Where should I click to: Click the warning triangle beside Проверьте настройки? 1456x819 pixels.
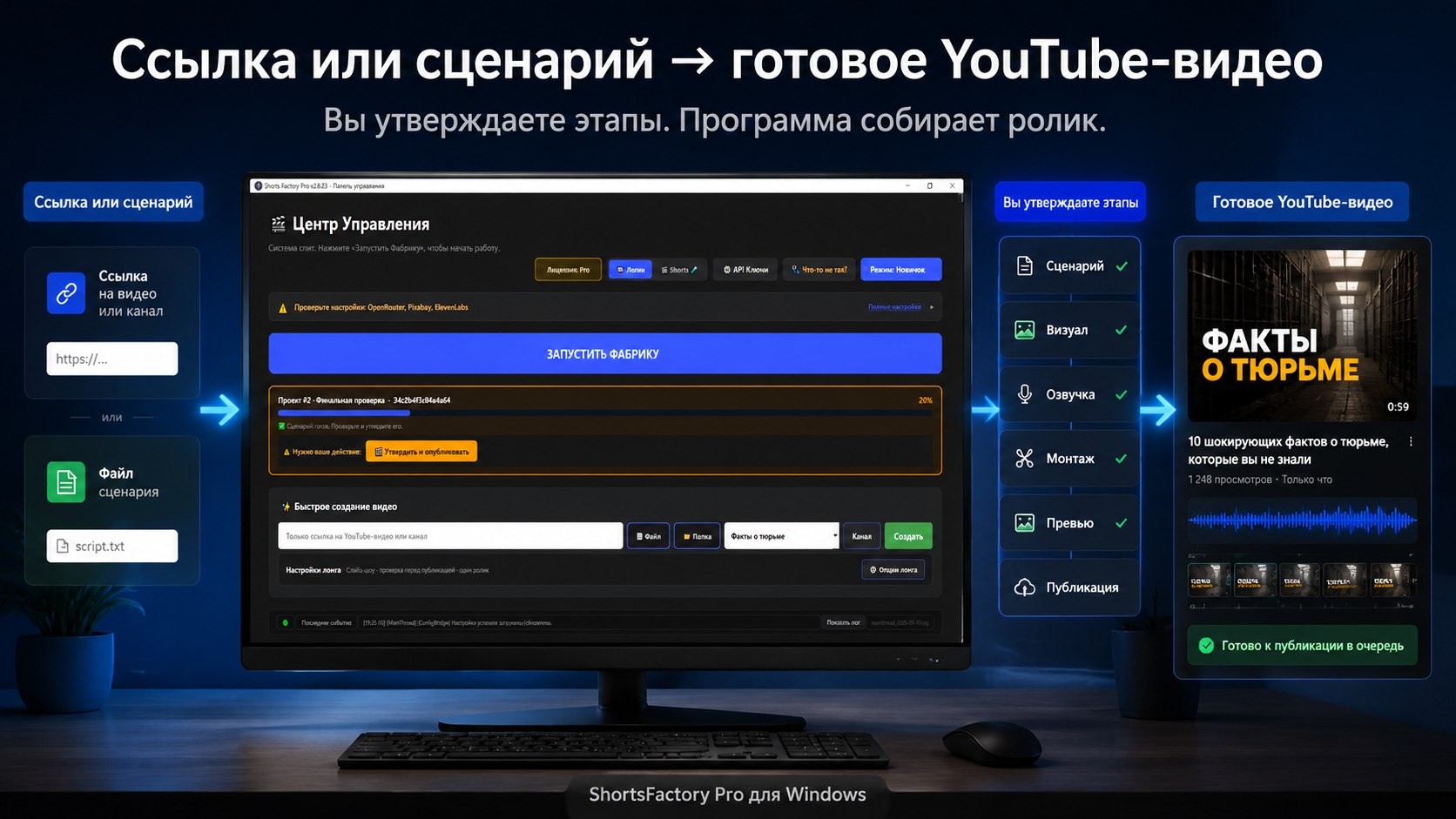pyautogui.click(x=282, y=307)
